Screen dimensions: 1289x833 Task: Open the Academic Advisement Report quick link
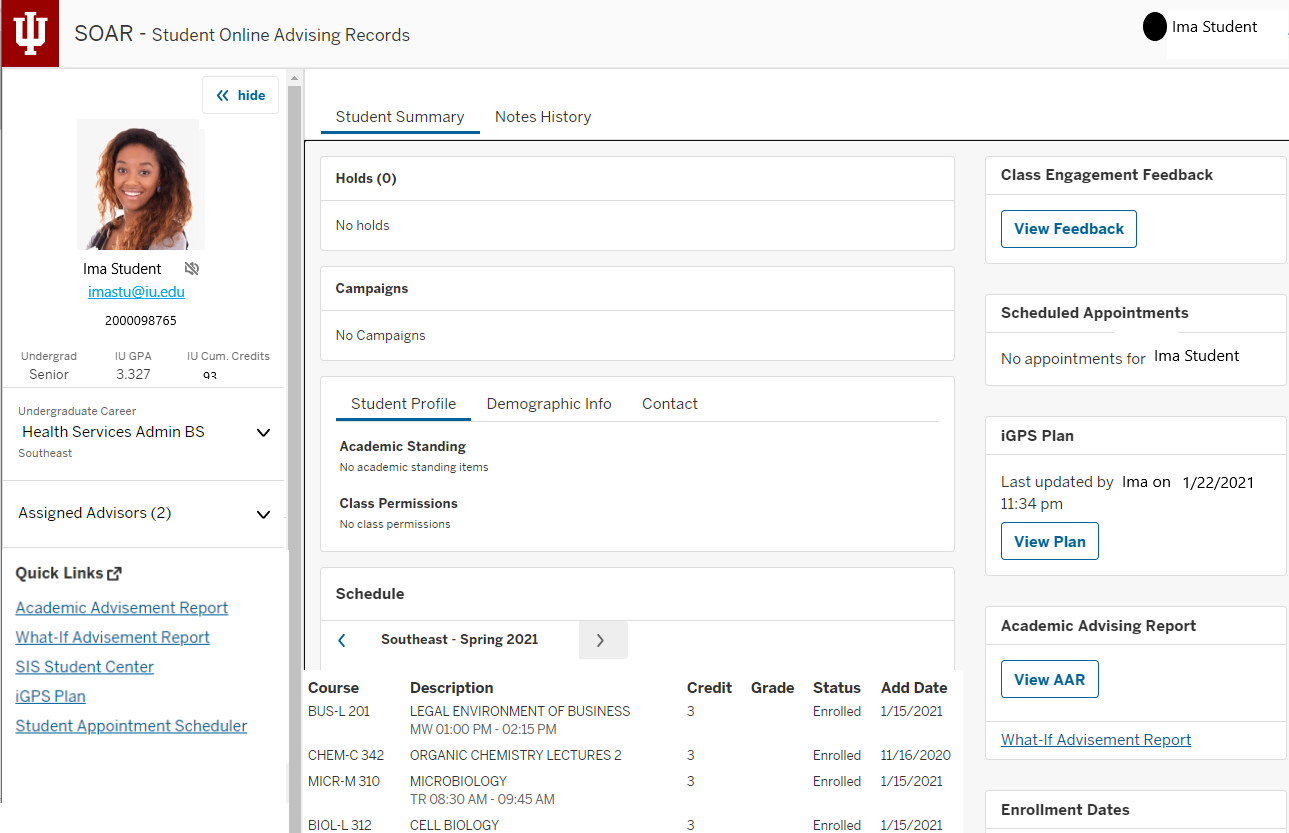pos(122,608)
